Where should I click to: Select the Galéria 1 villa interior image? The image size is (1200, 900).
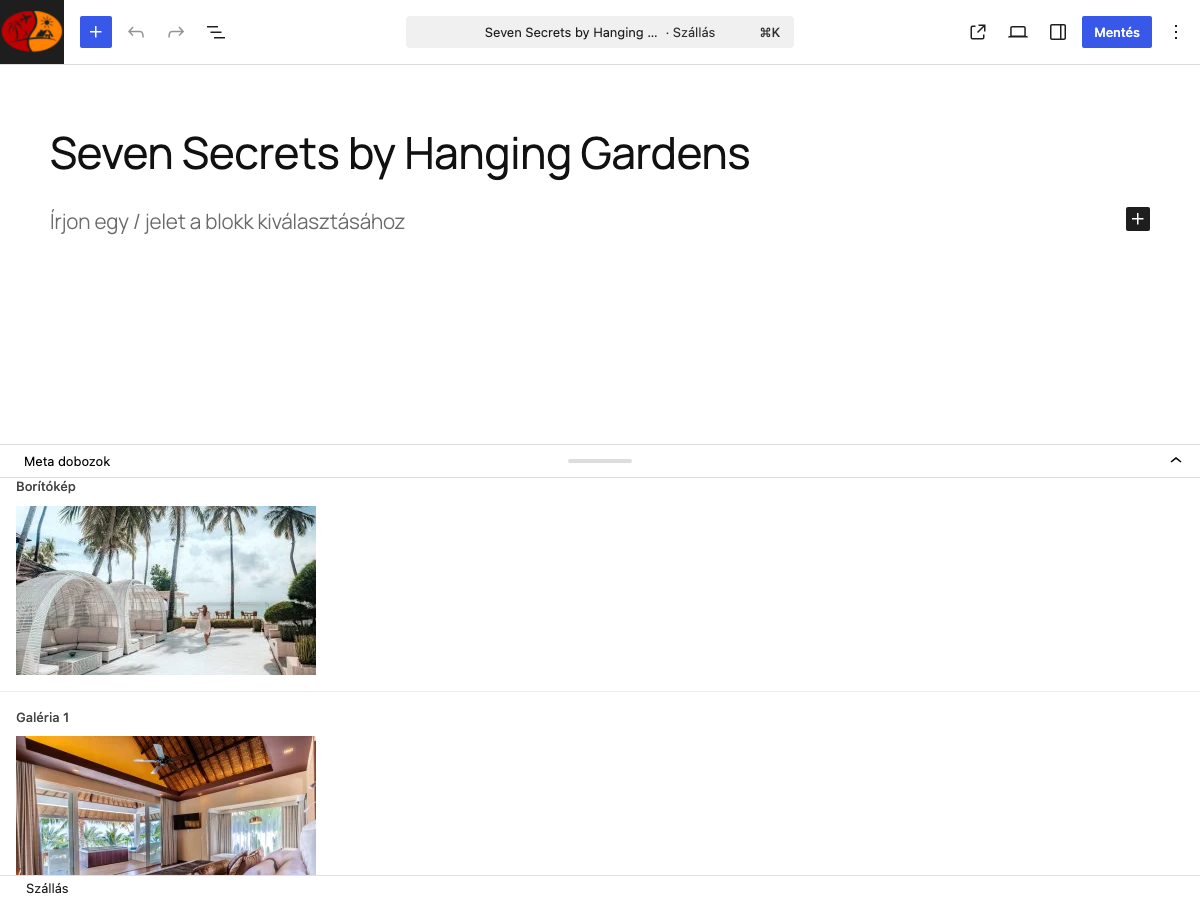(166, 805)
